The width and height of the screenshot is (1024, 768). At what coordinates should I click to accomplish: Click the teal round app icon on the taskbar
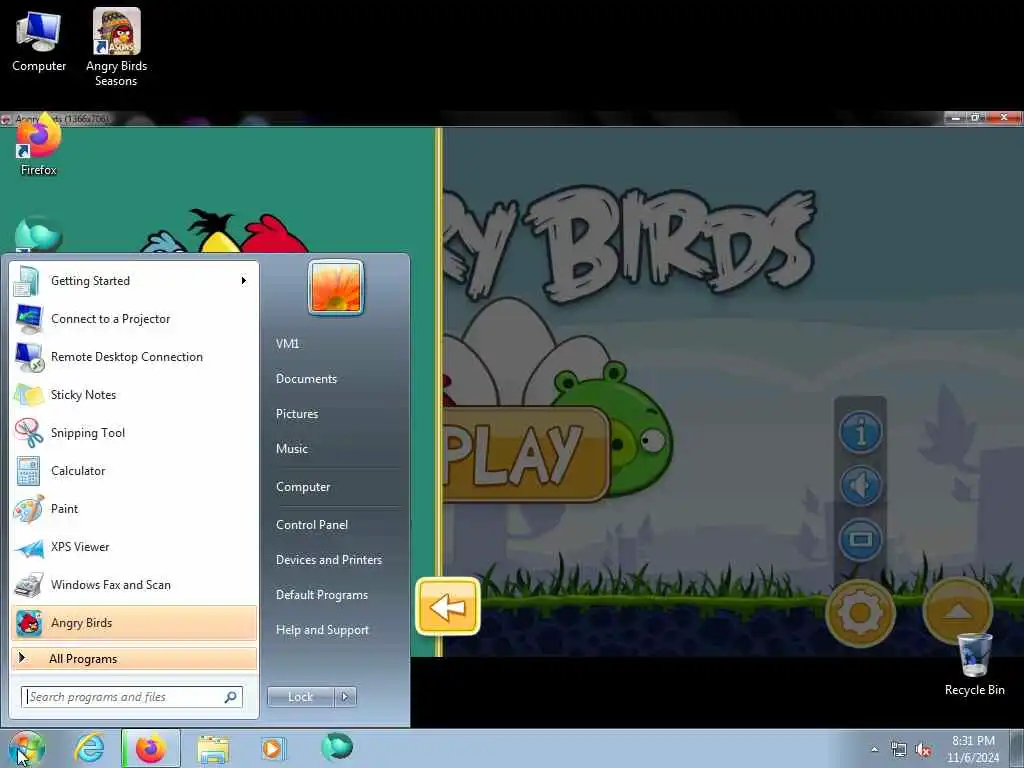(x=337, y=747)
